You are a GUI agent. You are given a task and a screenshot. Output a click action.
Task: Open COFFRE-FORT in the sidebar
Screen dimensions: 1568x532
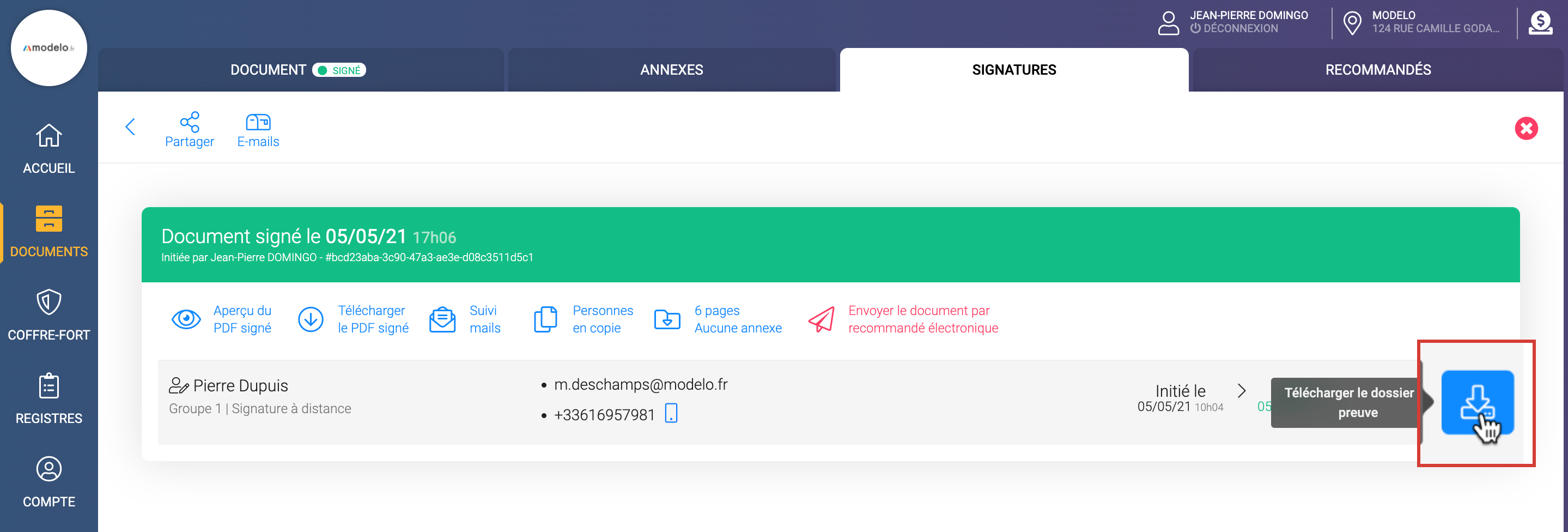pyautogui.click(x=48, y=315)
